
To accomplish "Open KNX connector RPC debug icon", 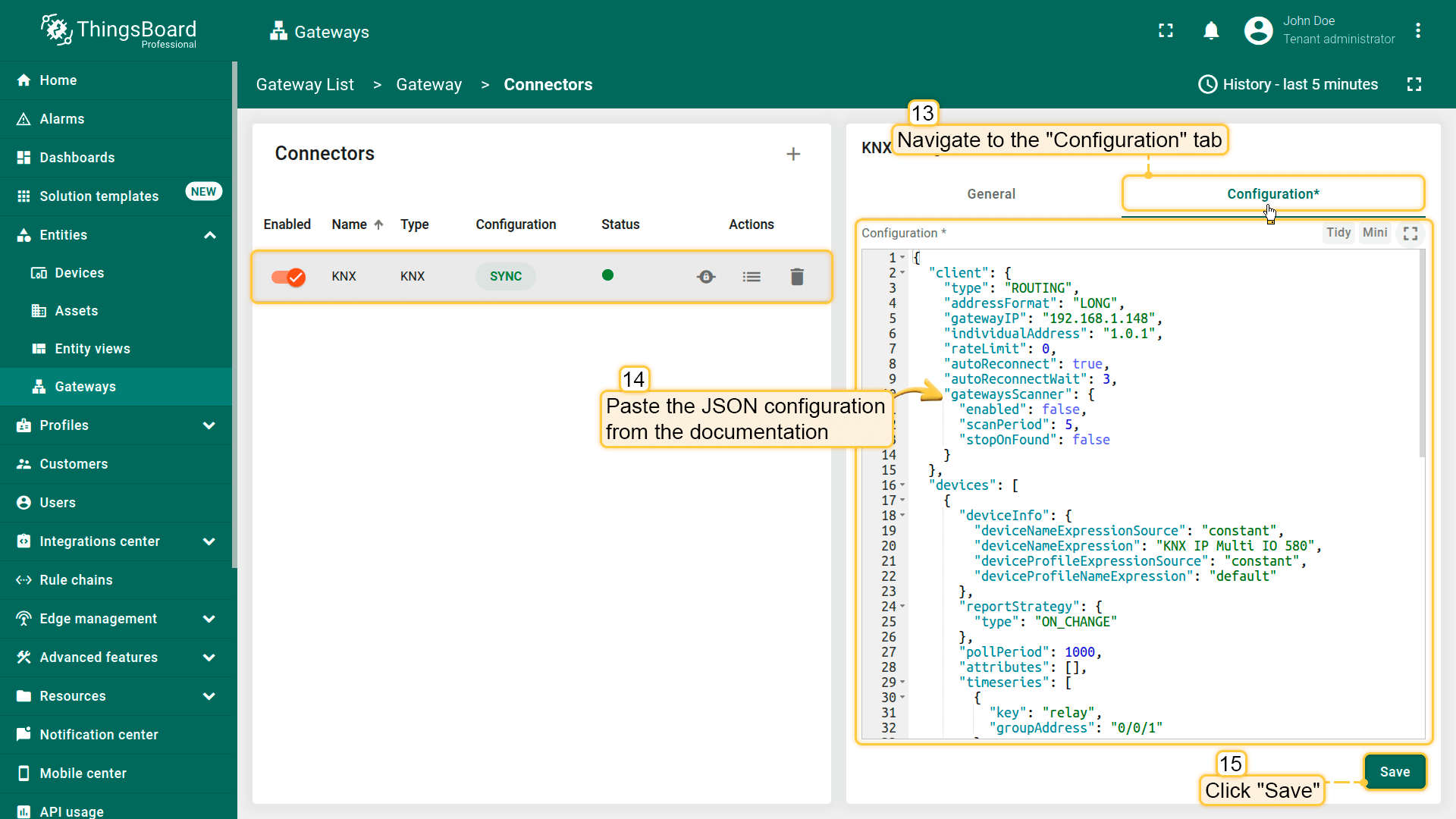I will [x=706, y=277].
